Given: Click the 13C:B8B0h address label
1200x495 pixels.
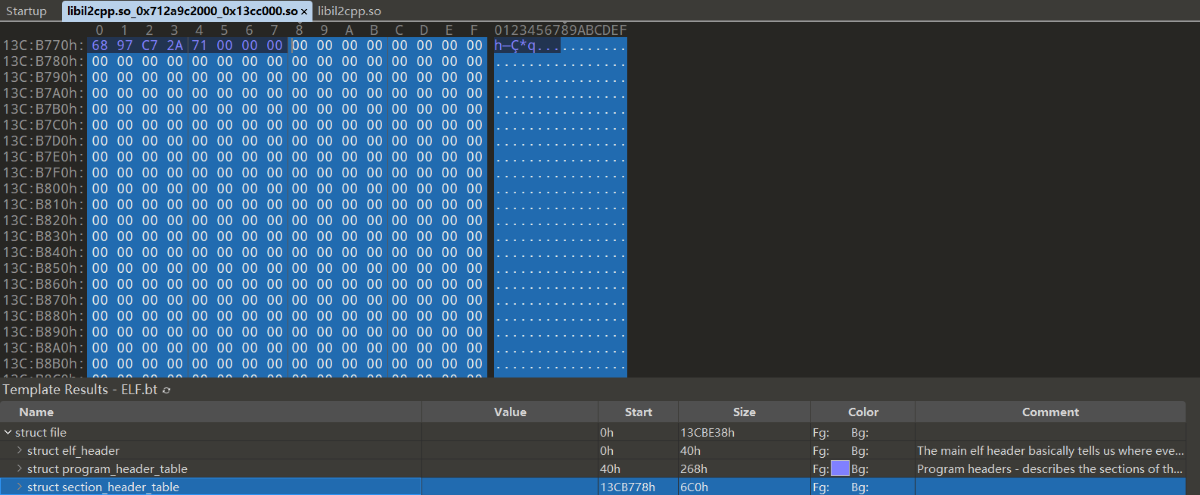Looking at the screenshot, I should pyautogui.click(x=44, y=365).
